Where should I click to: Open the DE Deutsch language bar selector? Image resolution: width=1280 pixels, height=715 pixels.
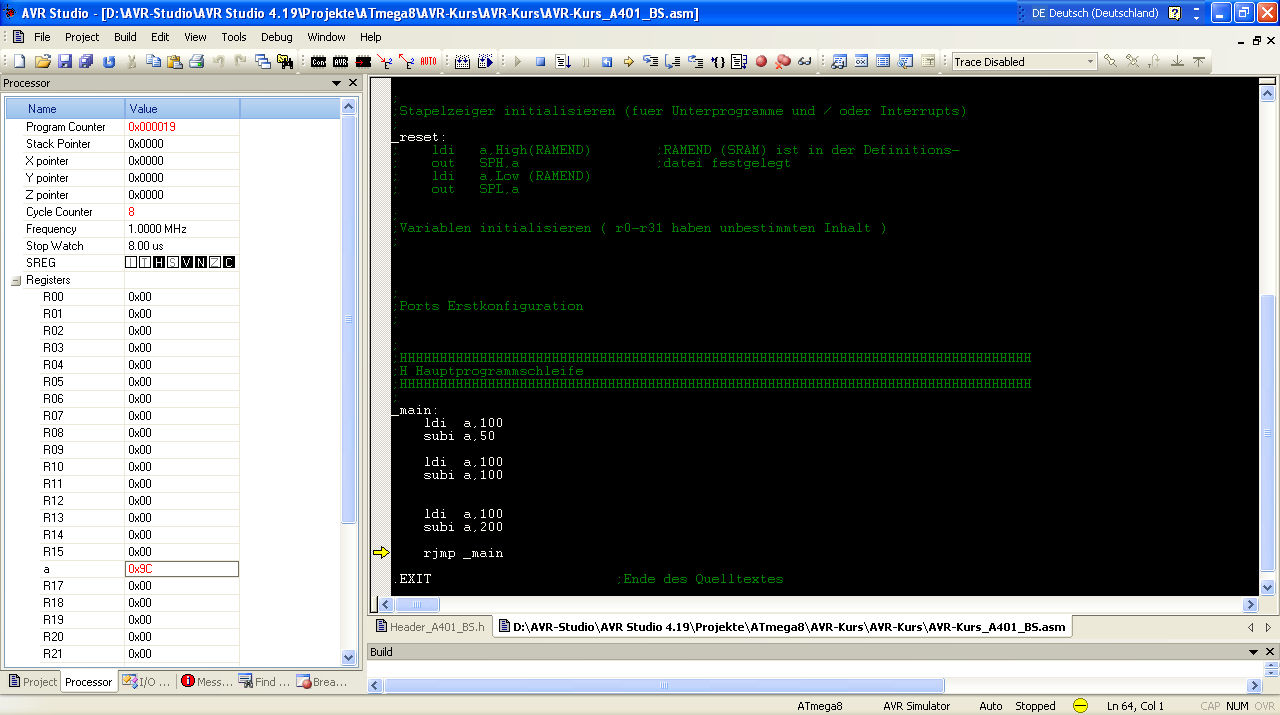pyautogui.click(x=1095, y=13)
